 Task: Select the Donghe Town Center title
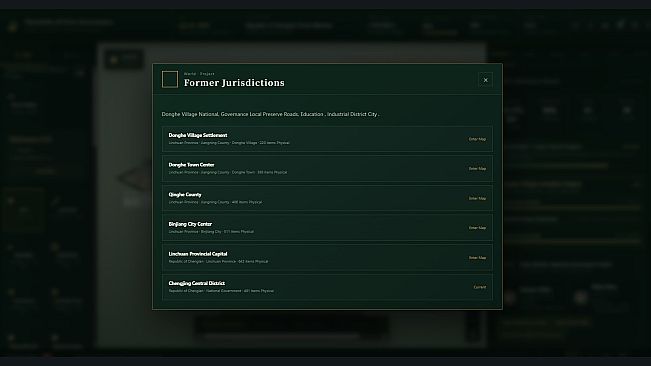click(x=191, y=164)
